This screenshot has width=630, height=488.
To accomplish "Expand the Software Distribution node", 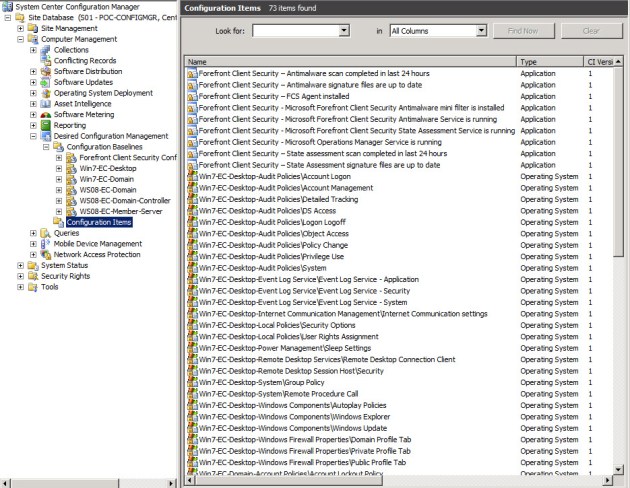I will pos(33,71).
